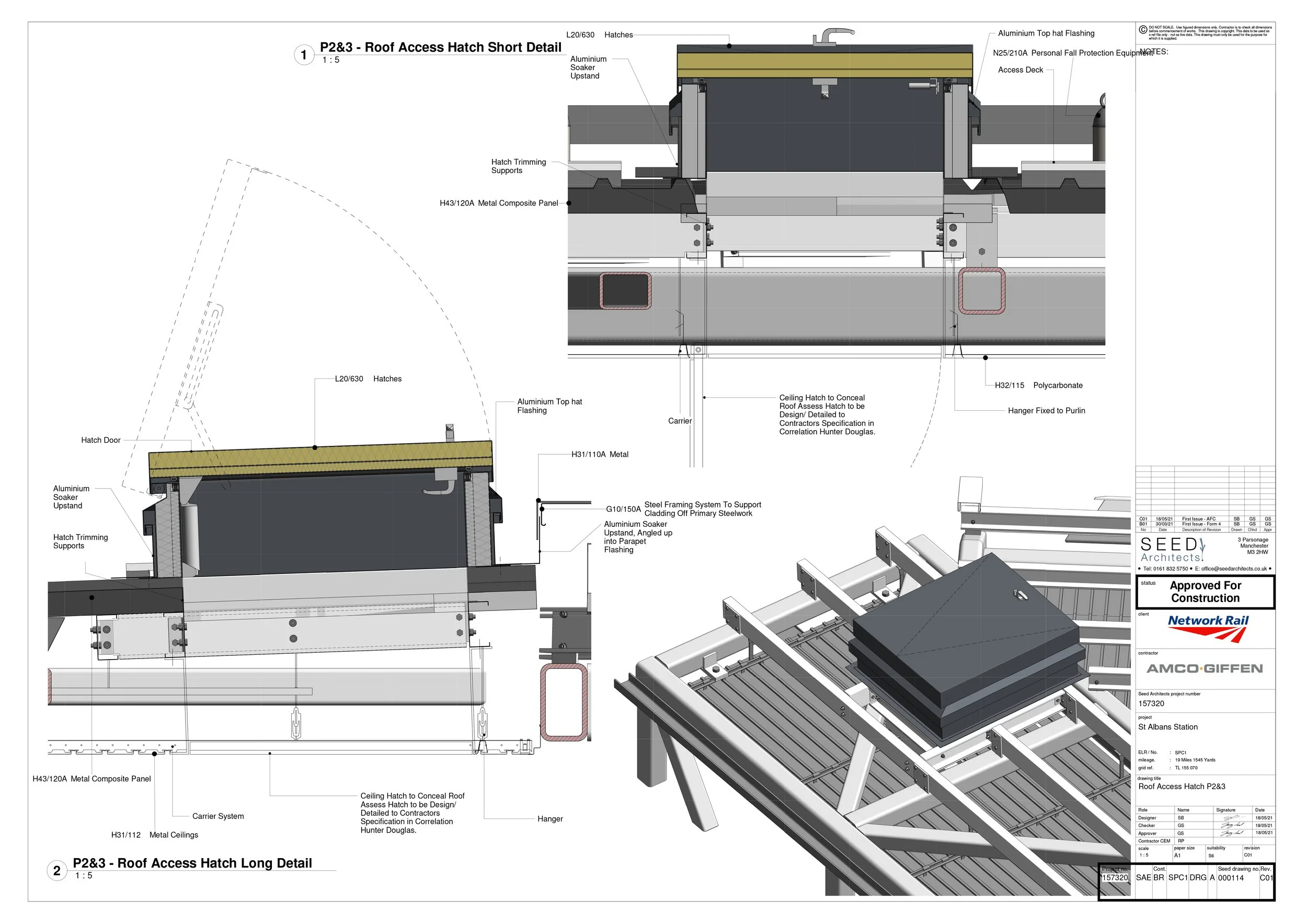
Task: Click the 'Hatch Door' label
Action: 101,440
